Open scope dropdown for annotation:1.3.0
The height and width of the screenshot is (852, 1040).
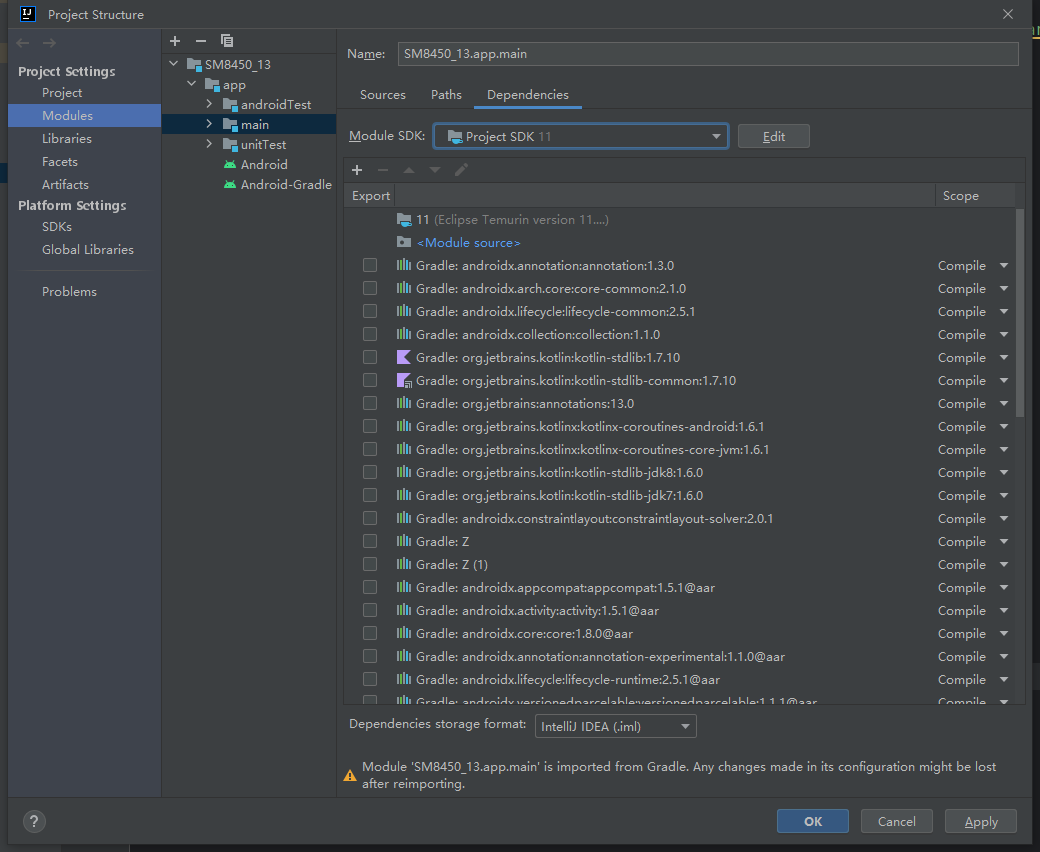1004,266
